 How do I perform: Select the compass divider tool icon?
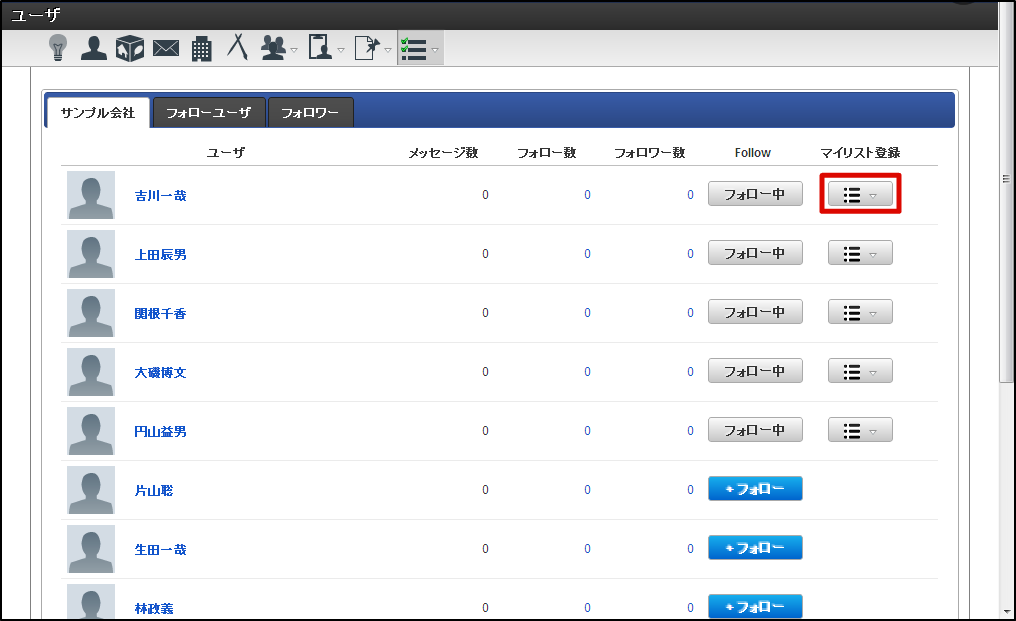tap(237, 47)
